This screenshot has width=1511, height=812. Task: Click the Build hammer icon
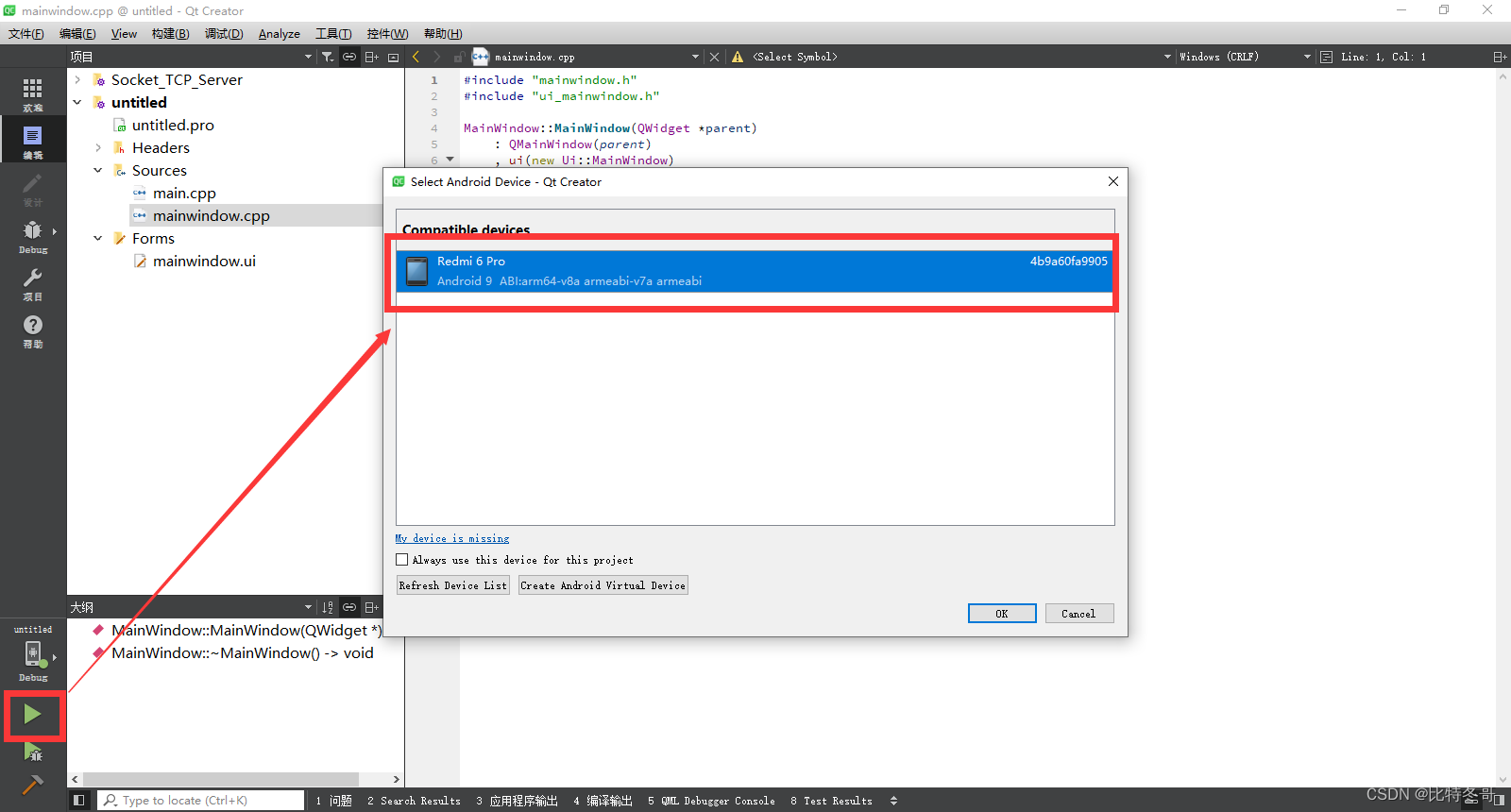coord(32,785)
